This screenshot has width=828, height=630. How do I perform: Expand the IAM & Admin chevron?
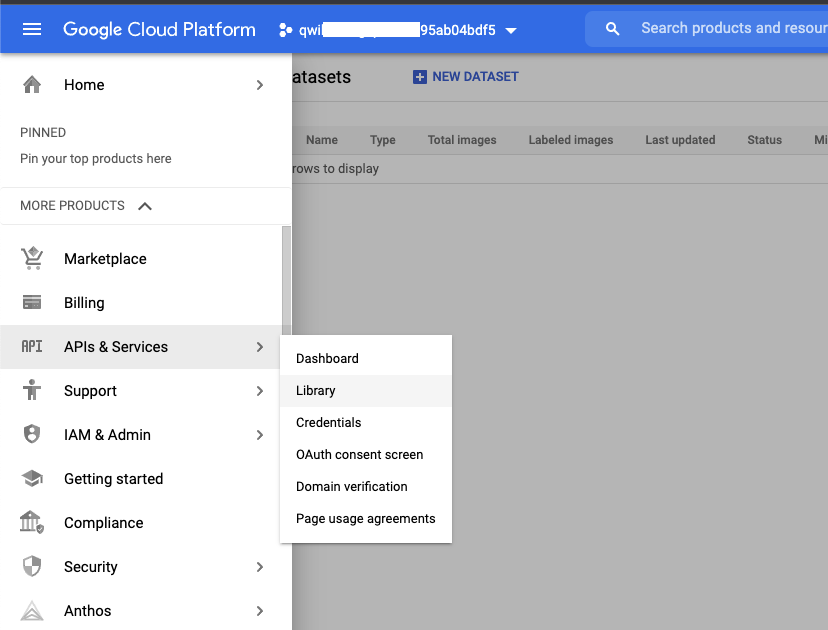pos(259,435)
